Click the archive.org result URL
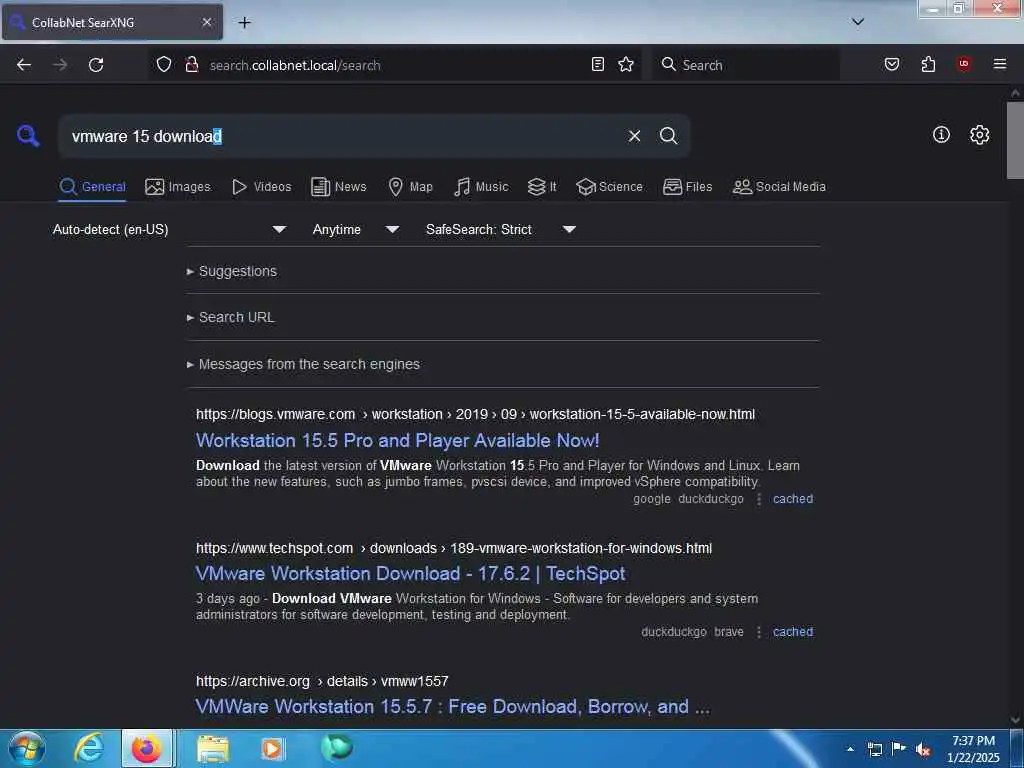 pos(322,682)
